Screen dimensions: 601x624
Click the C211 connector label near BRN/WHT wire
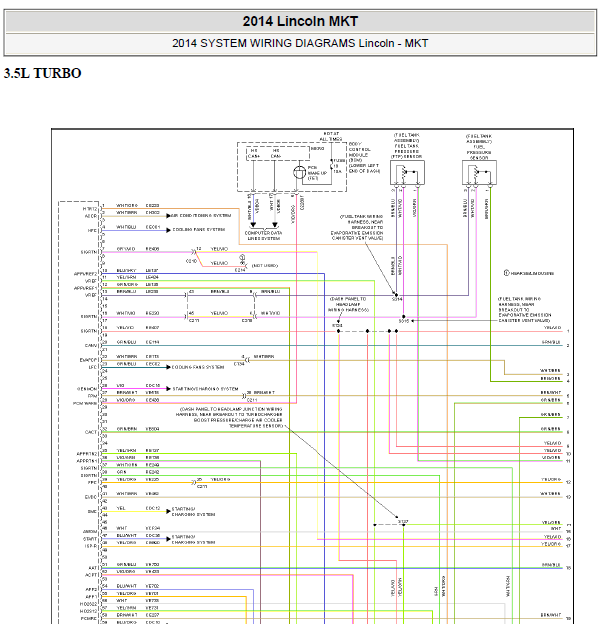click(x=252, y=400)
